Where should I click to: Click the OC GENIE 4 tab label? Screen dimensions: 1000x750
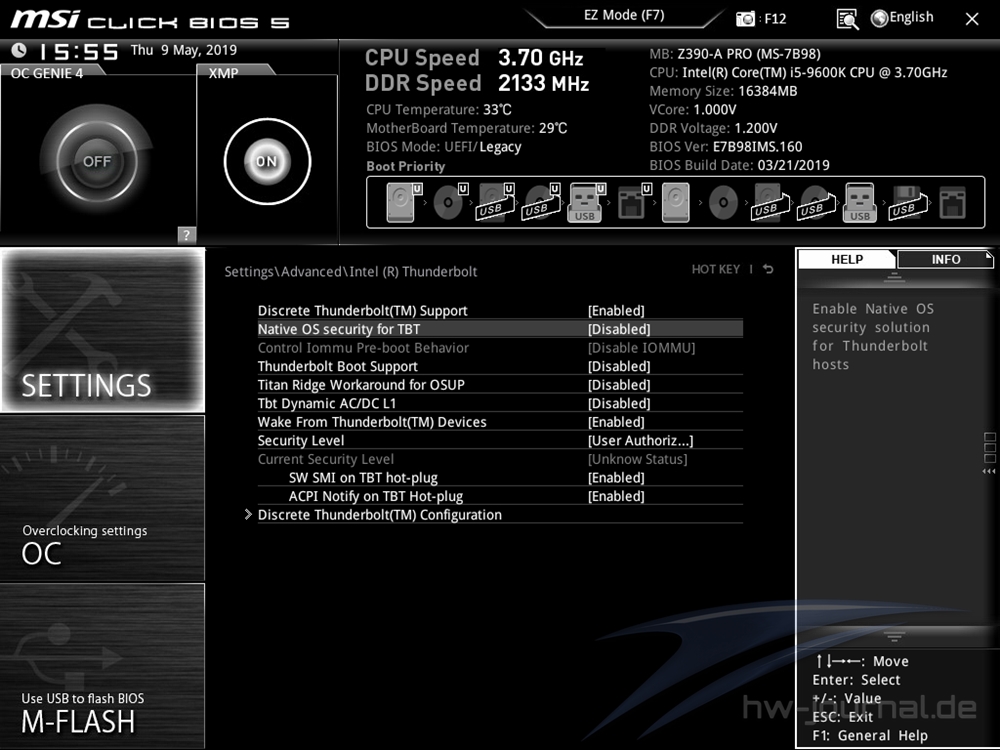tap(47, 73)
